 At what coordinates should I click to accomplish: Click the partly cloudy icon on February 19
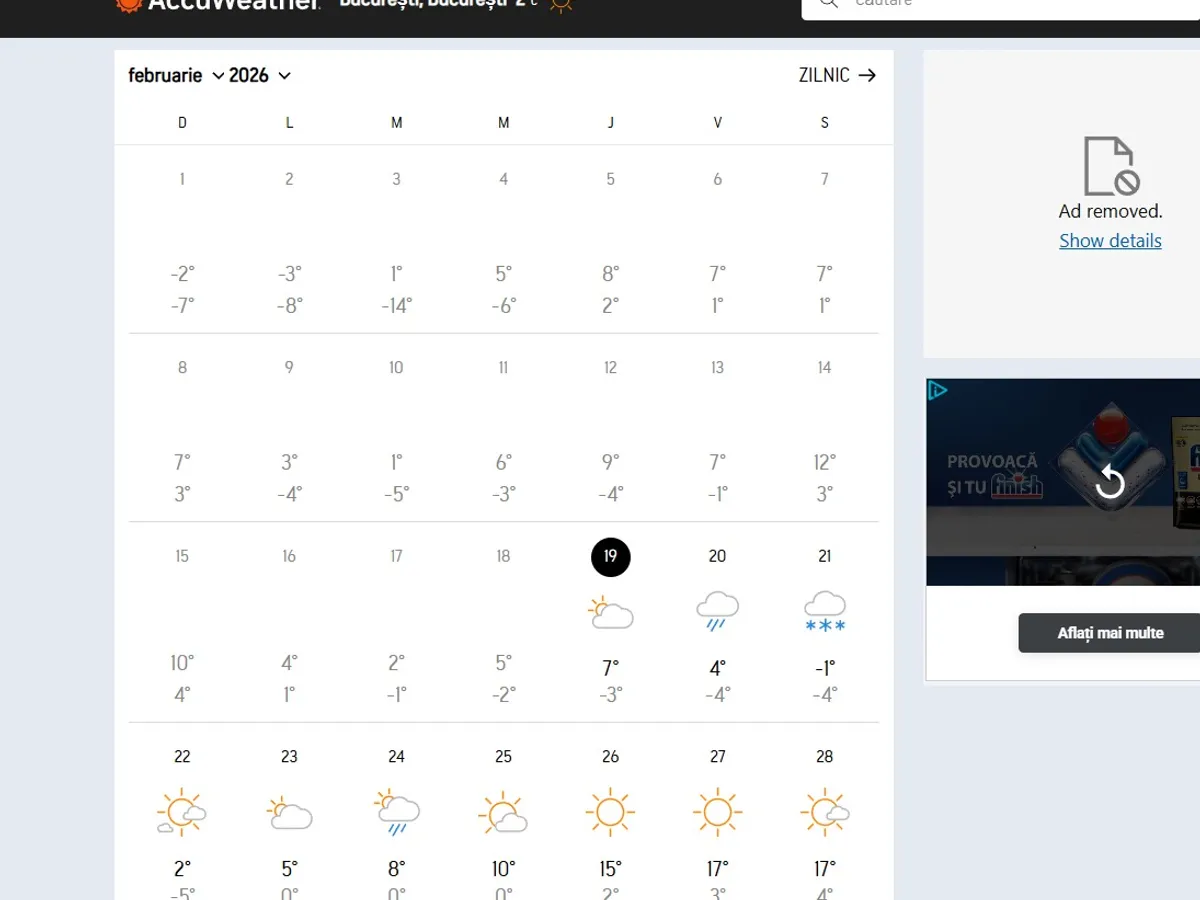610,611
